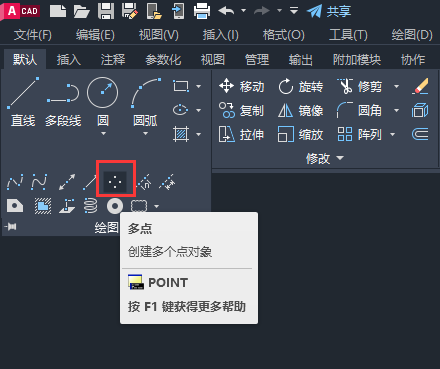Redo the last undone action
The image size is (440, 369).
262,11
